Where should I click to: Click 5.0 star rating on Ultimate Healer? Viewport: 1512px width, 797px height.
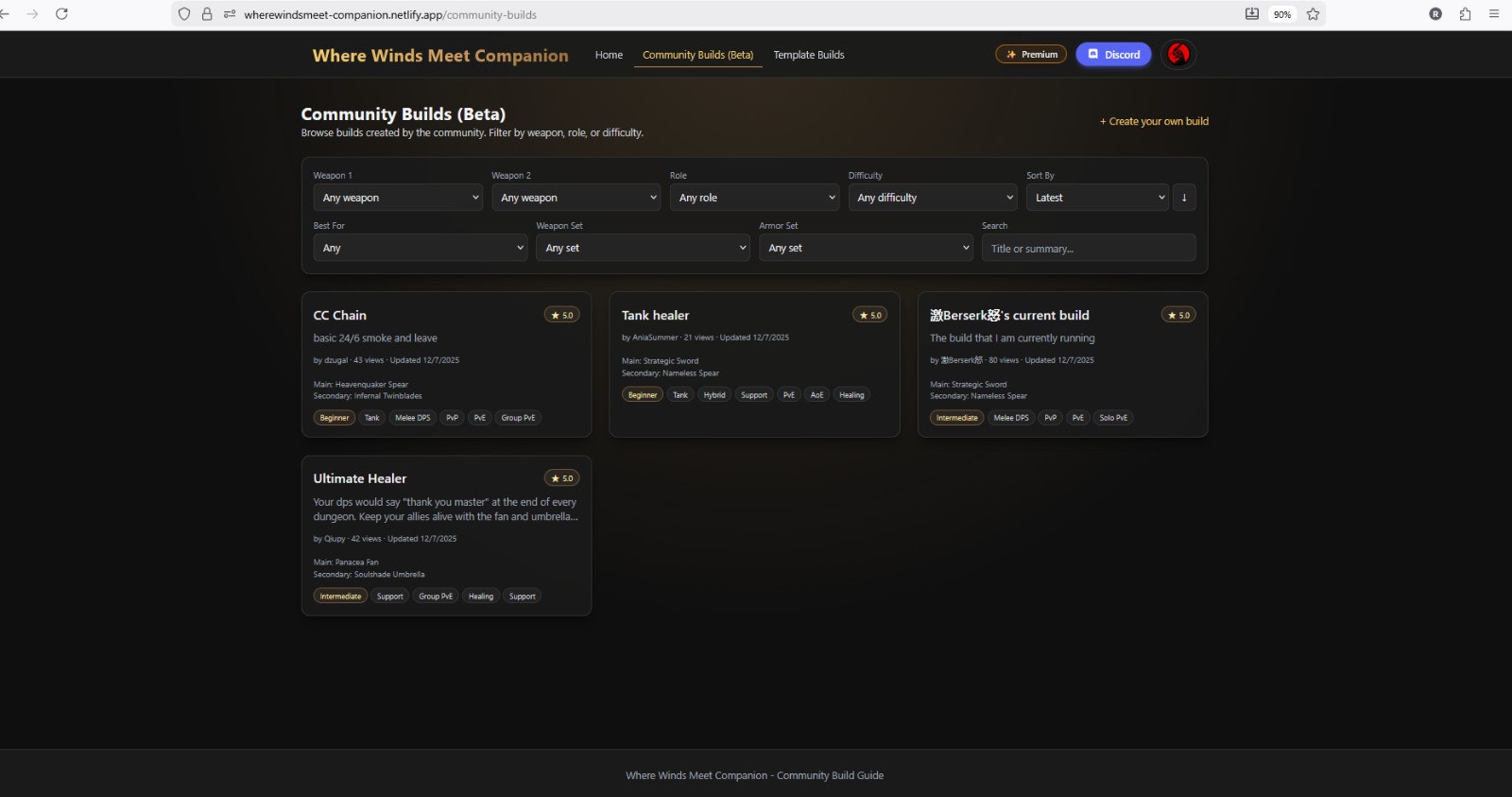click(x=561, y=478)
